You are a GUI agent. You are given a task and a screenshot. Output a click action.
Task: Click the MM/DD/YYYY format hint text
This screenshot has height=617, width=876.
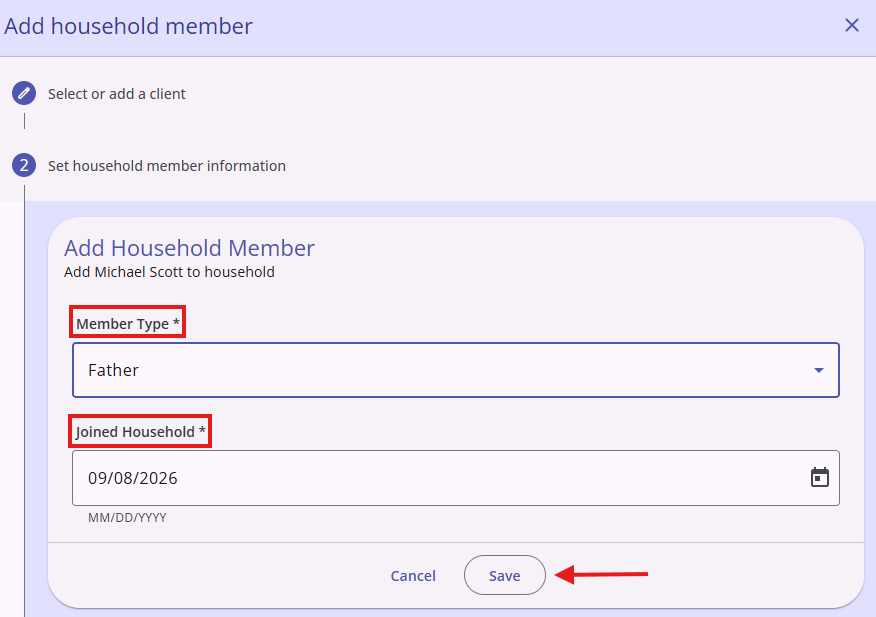coord(127,518)
